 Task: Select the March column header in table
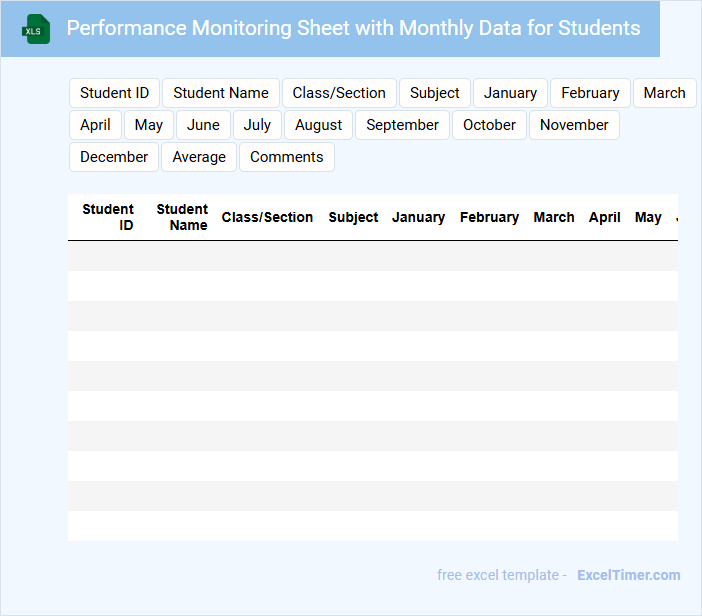(554, 217)
